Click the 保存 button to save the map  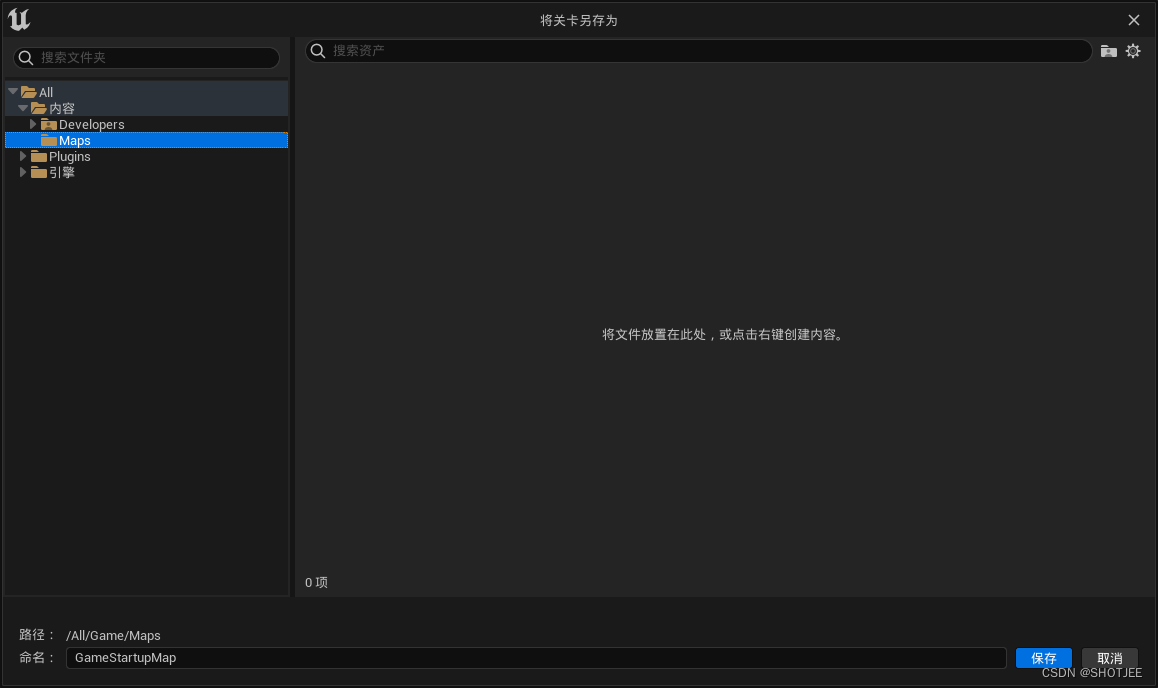pos(1043,658)
